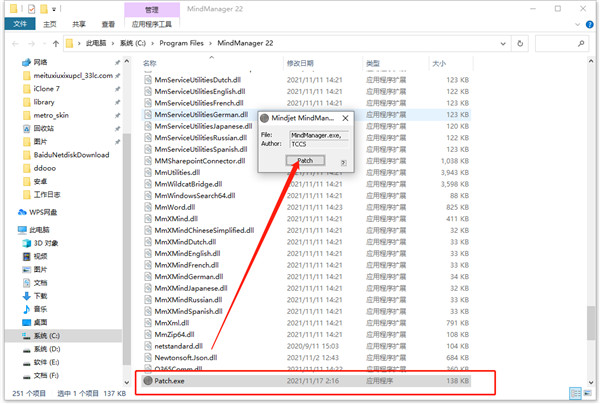Click the refresh icon beside address bar
Screen dimensions: 600x404
[520, 43]
